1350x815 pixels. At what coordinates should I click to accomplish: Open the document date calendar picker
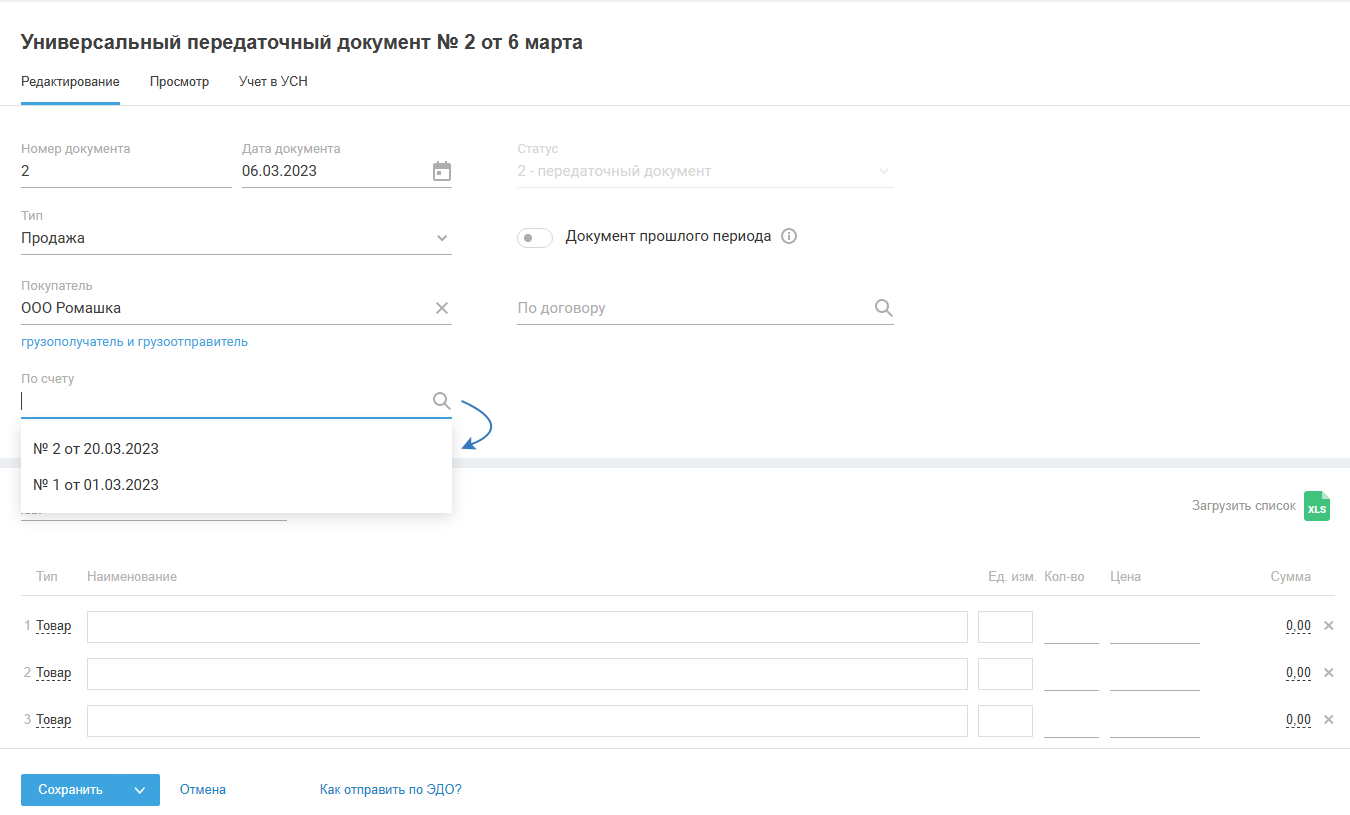pos(442,171)
